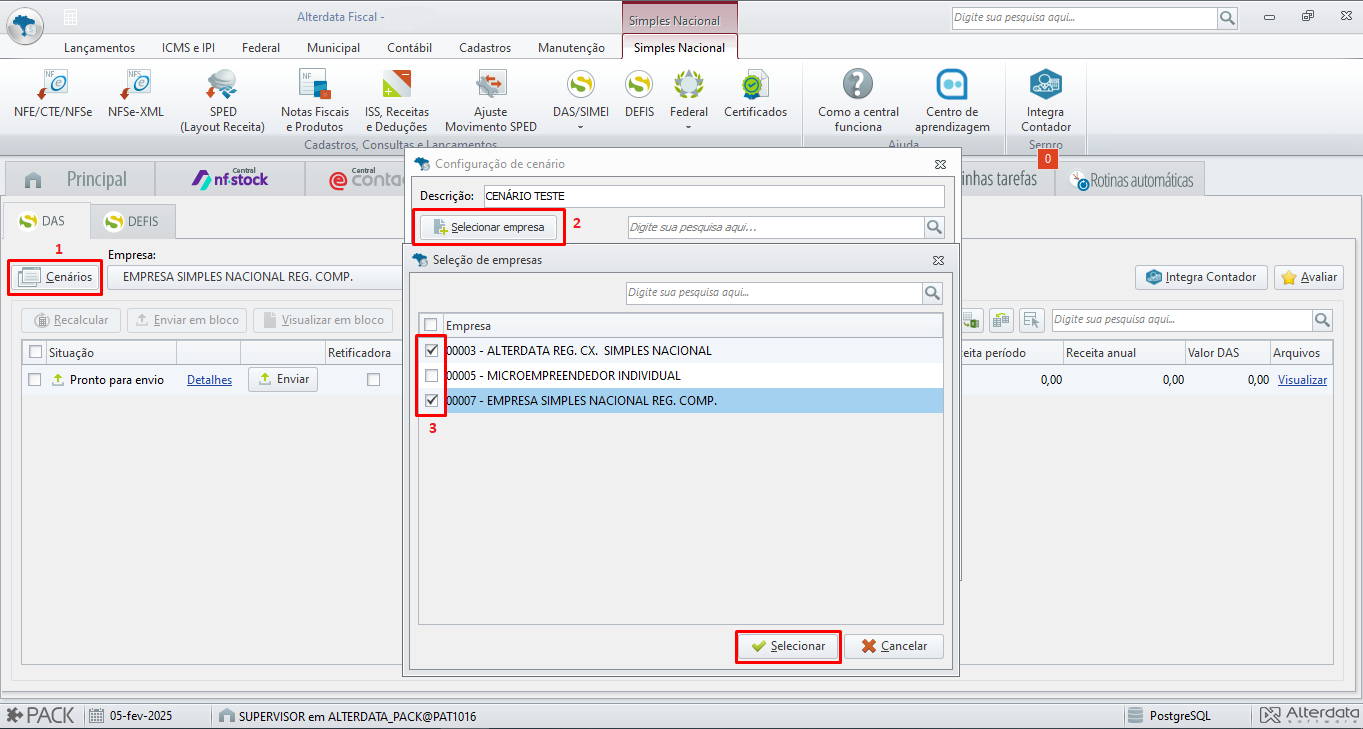Click the Avaliar star button

1308,277
